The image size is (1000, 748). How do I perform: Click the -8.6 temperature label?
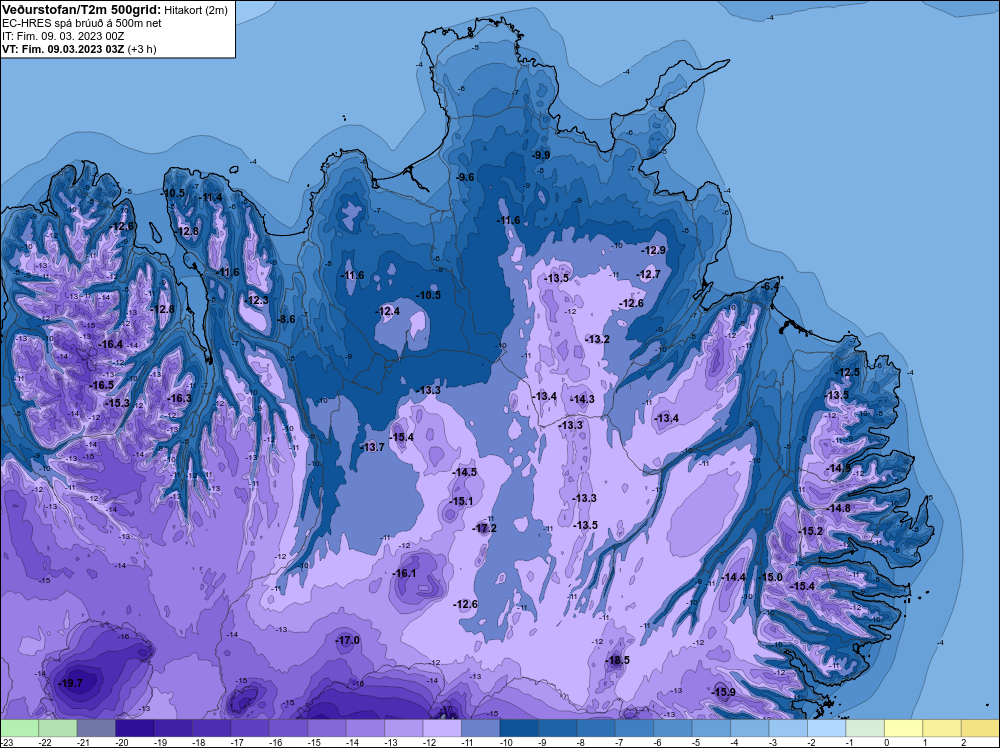(x=286, y=319)
